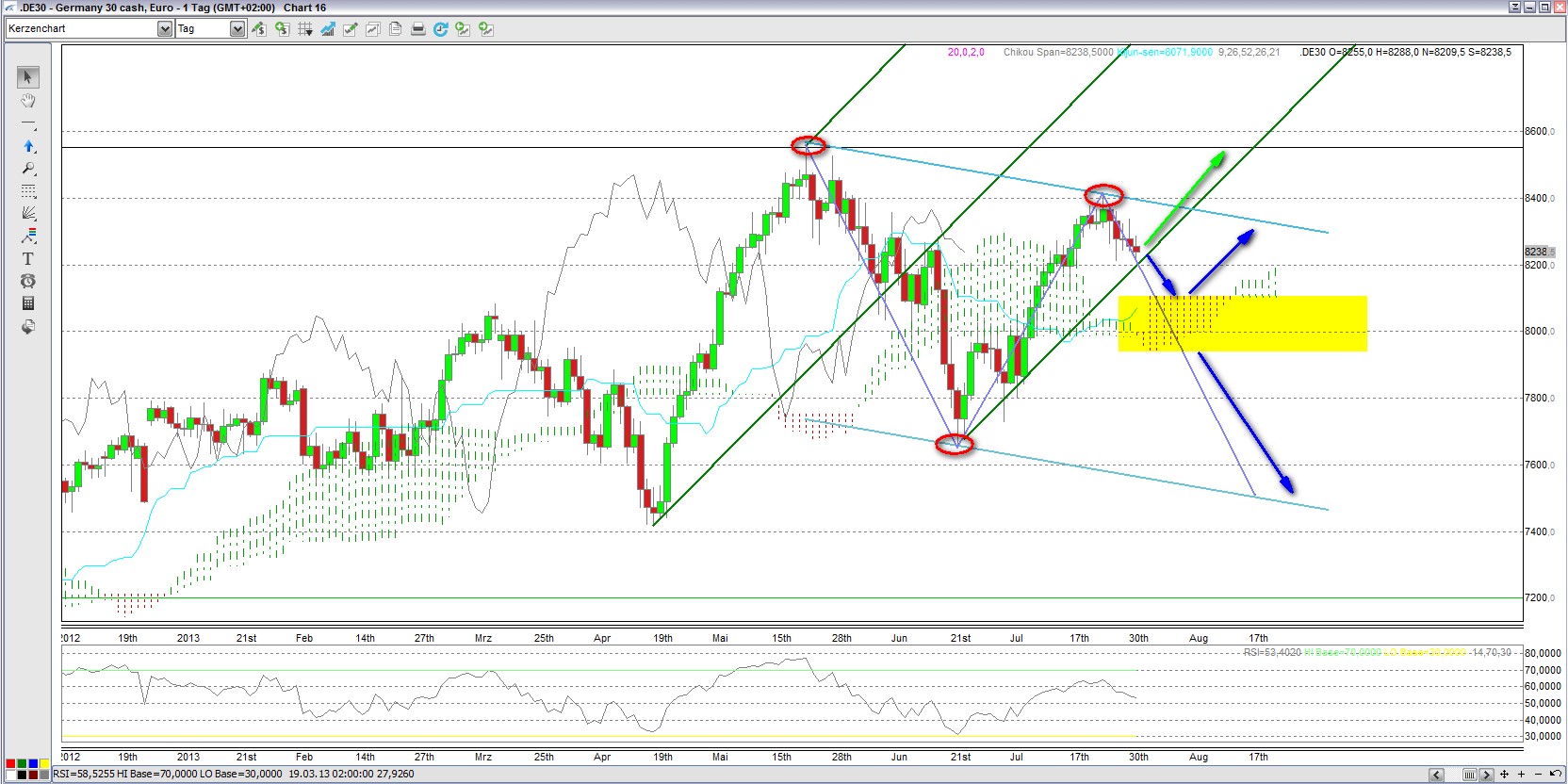Open the alarm clock alert tool
This screenshot has width=1568, height=784.
27,281
